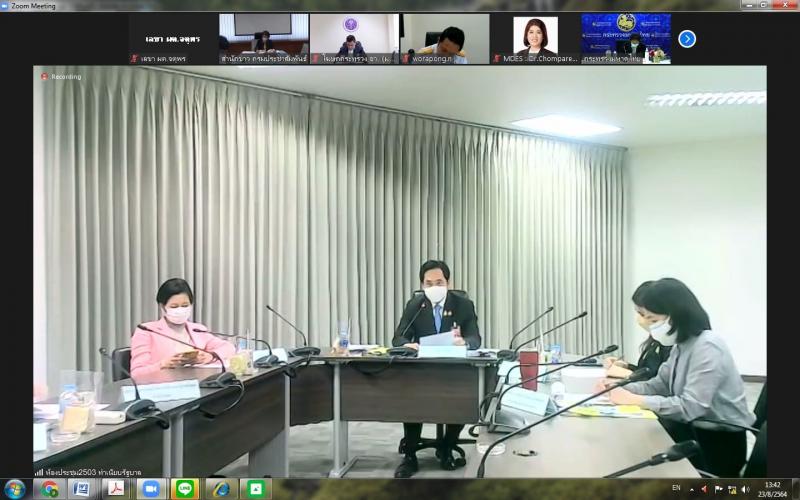Image resolution: width=800 pixels, height=500 pixels.
Task: Close the Zoom Meeting window
Action: tap(785, 5)
